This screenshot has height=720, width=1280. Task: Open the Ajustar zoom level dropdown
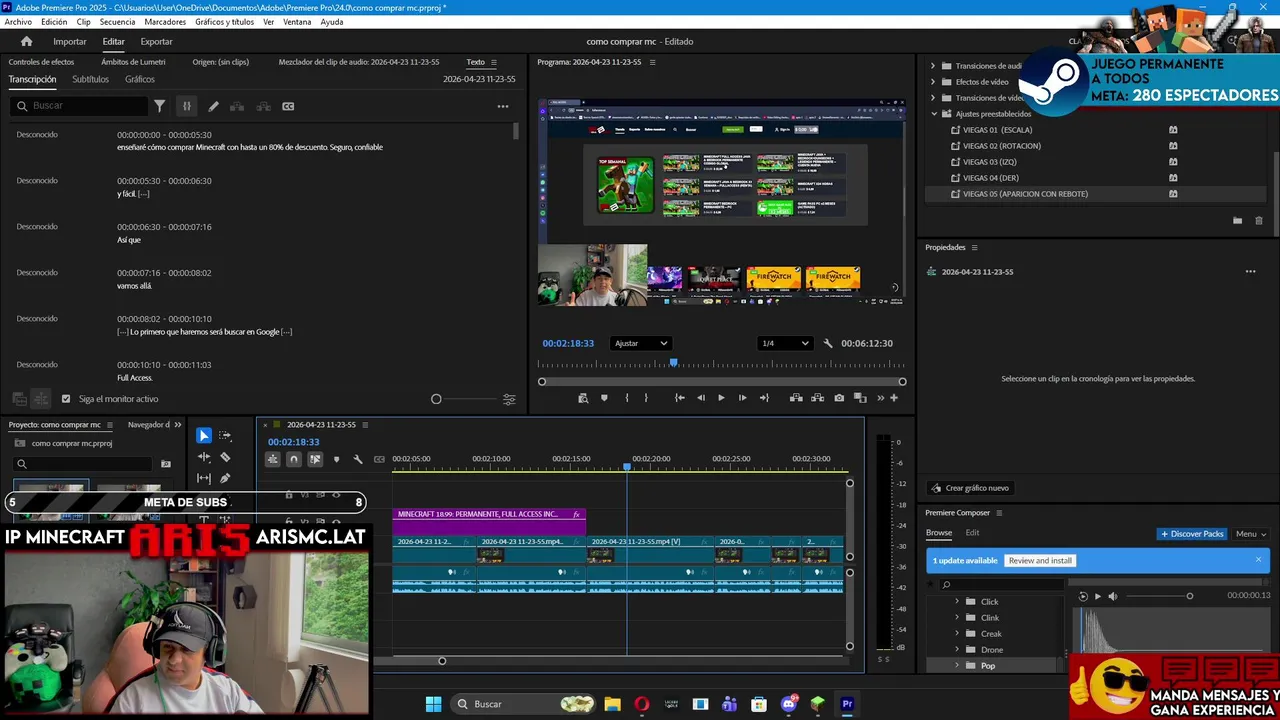(640, 343)
